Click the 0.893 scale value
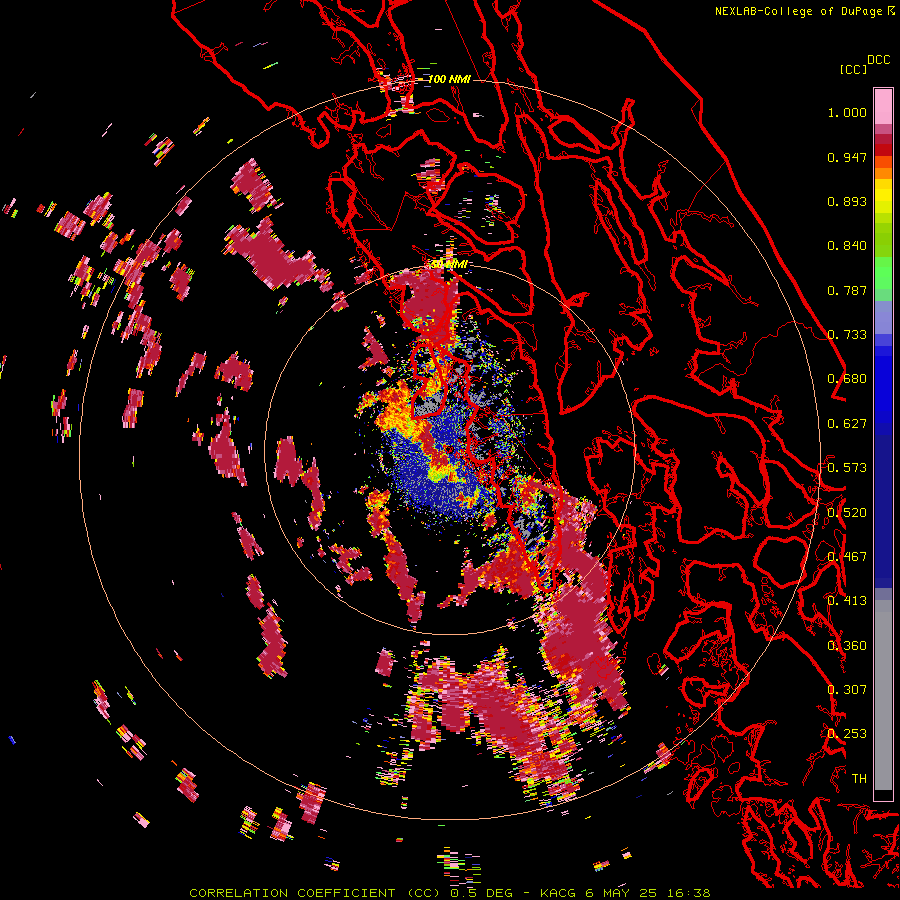 tap(847, 201)
